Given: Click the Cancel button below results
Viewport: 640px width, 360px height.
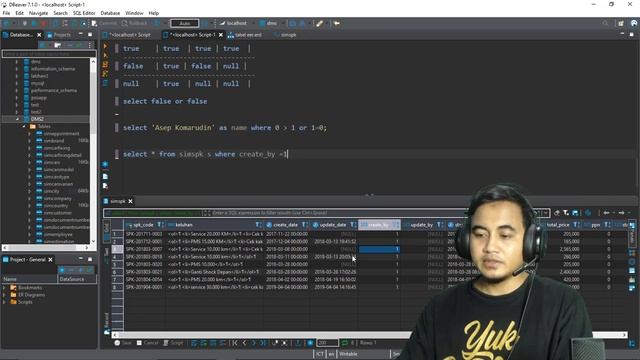Looking at the screenshot, I should (x=147, y=343).
